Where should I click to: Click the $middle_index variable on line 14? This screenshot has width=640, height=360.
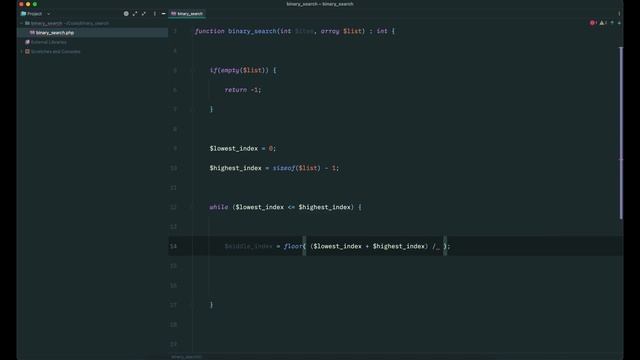[x=248, y=246]
